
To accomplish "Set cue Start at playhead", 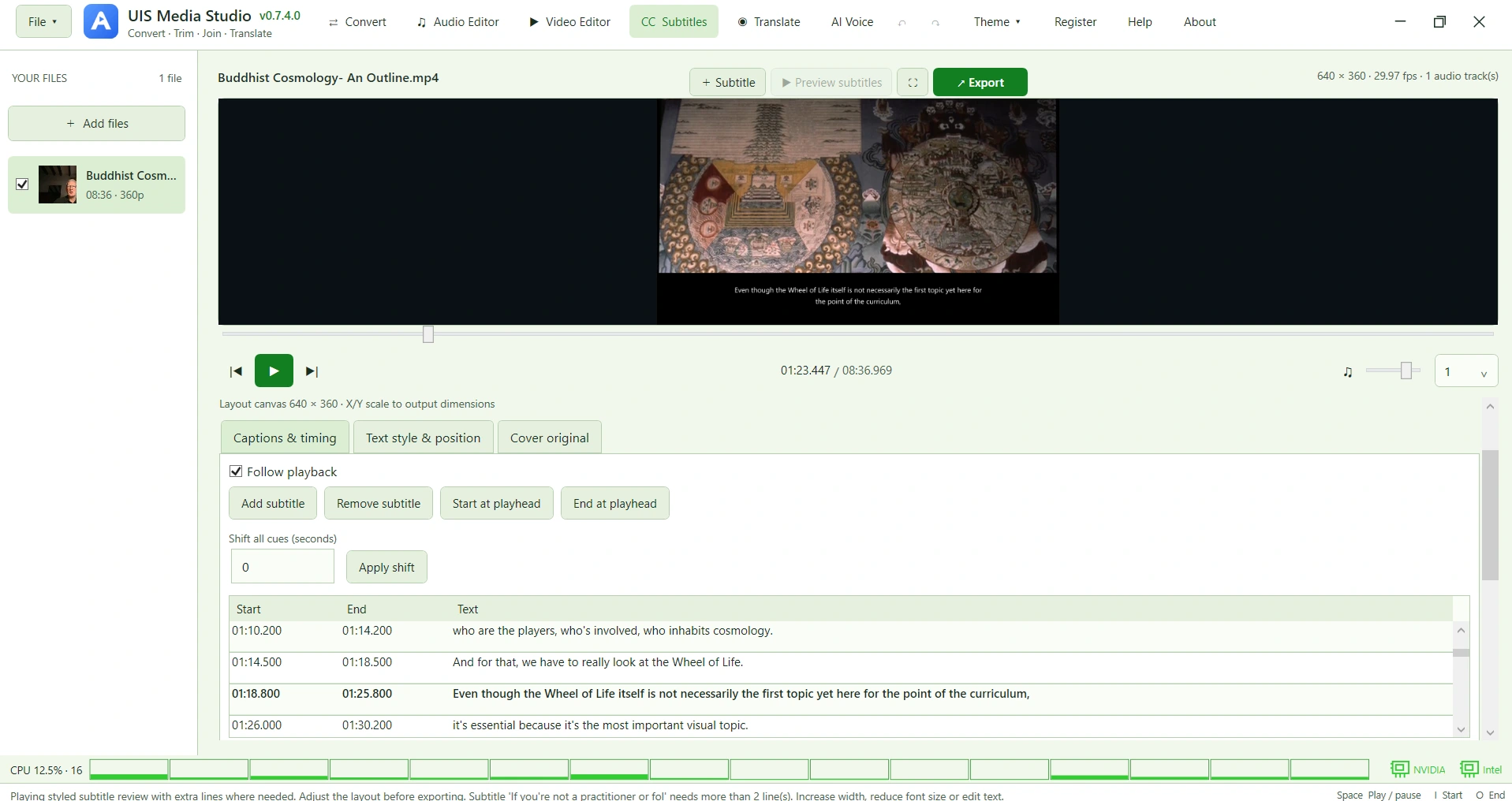I will point(497,504).
